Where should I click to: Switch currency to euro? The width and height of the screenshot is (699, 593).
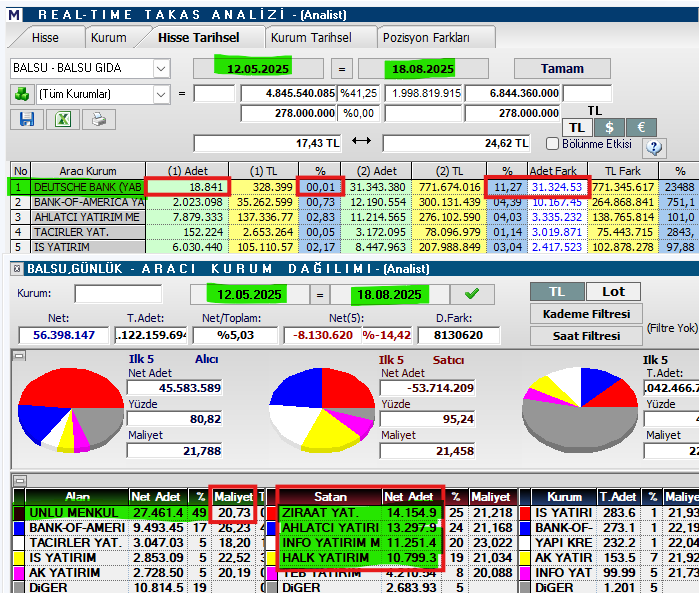pos(641,128)
